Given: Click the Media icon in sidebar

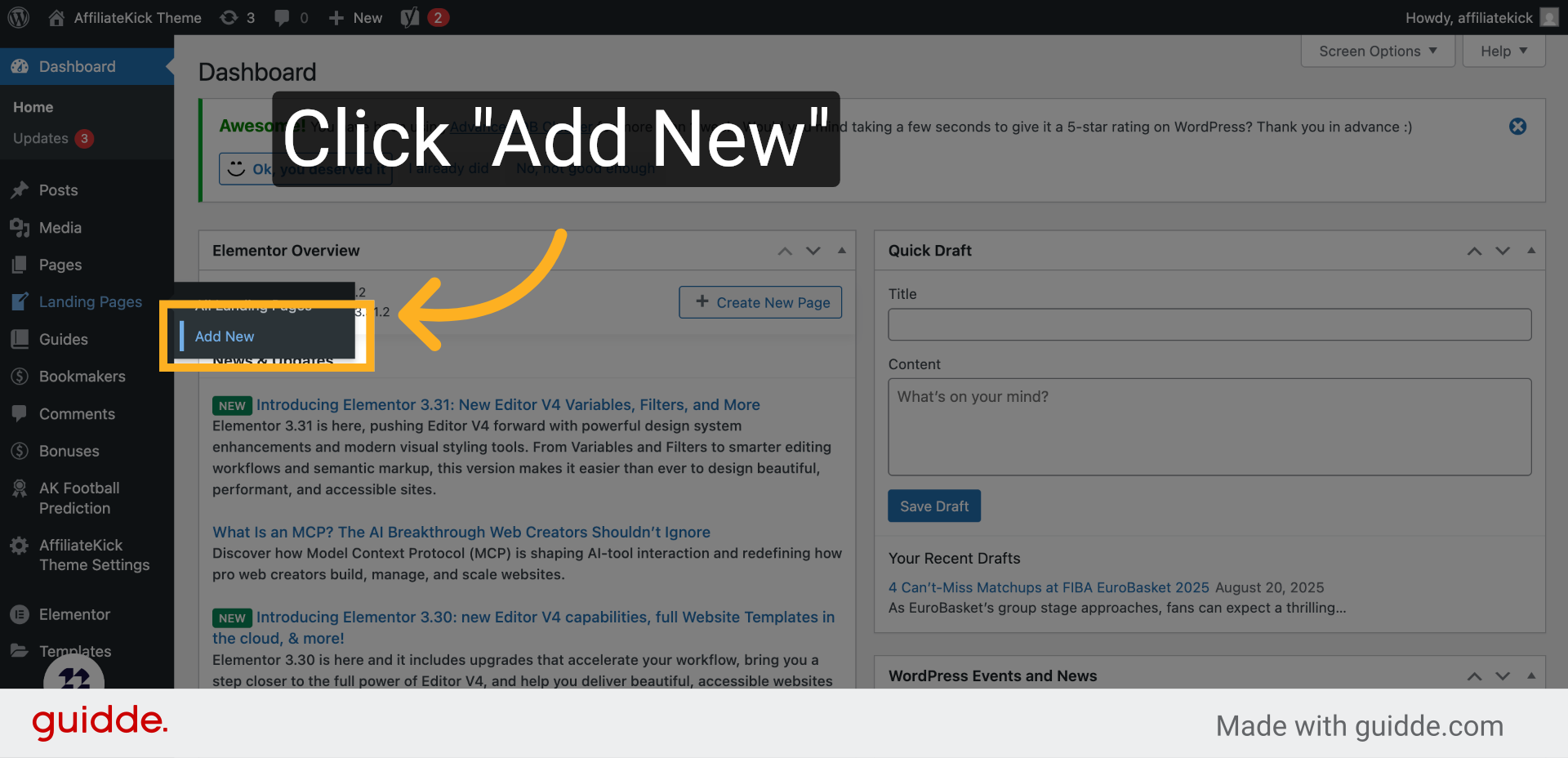Looking at the screenshot, I should tap(20, 227).
